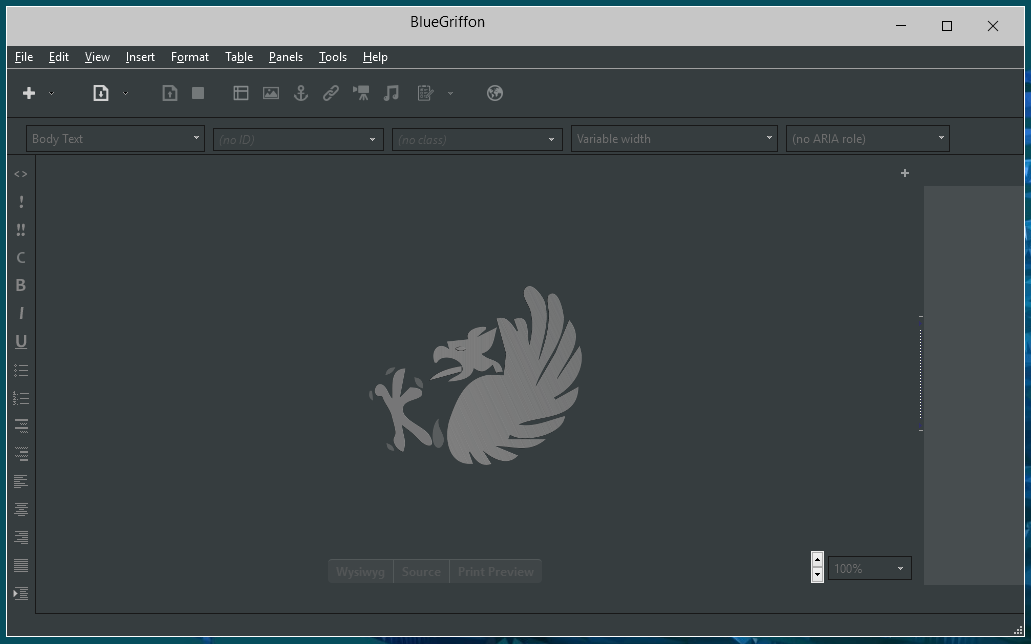
Task: Click the plus icon above the side panel
Action: click(905, 173)
